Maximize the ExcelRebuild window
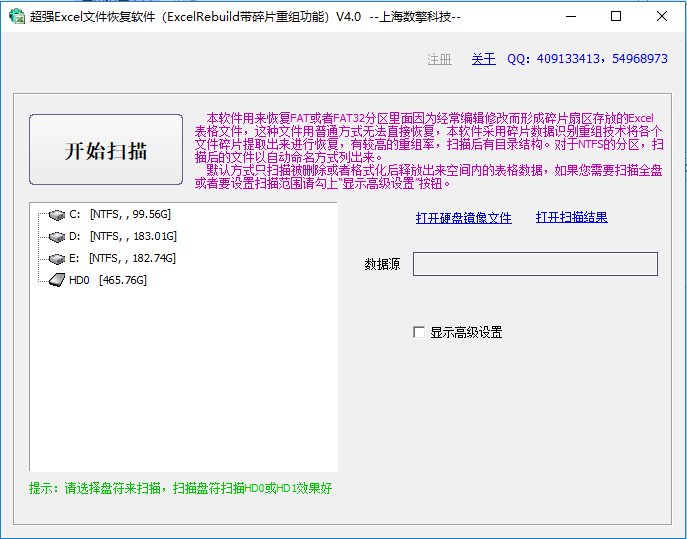Screen dimensions: 687x539 point(616,17)
